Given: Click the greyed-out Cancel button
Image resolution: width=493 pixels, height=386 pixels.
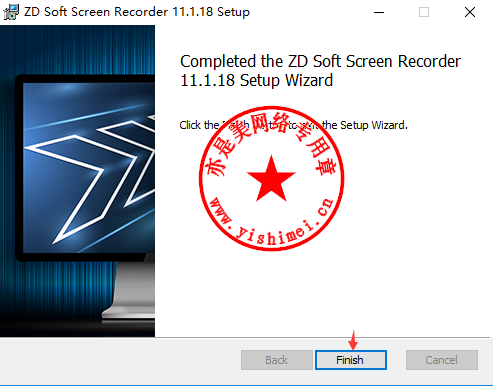Looking at the screenshot, I should (442, 360).
